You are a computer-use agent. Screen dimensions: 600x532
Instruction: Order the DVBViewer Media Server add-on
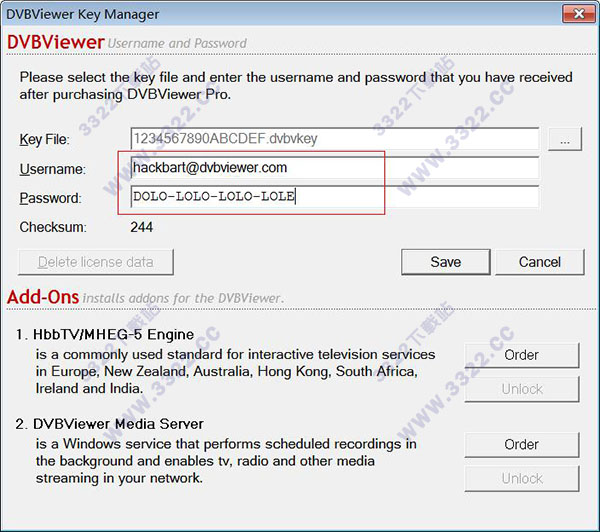pyautogui.click(x=522, y=445)
